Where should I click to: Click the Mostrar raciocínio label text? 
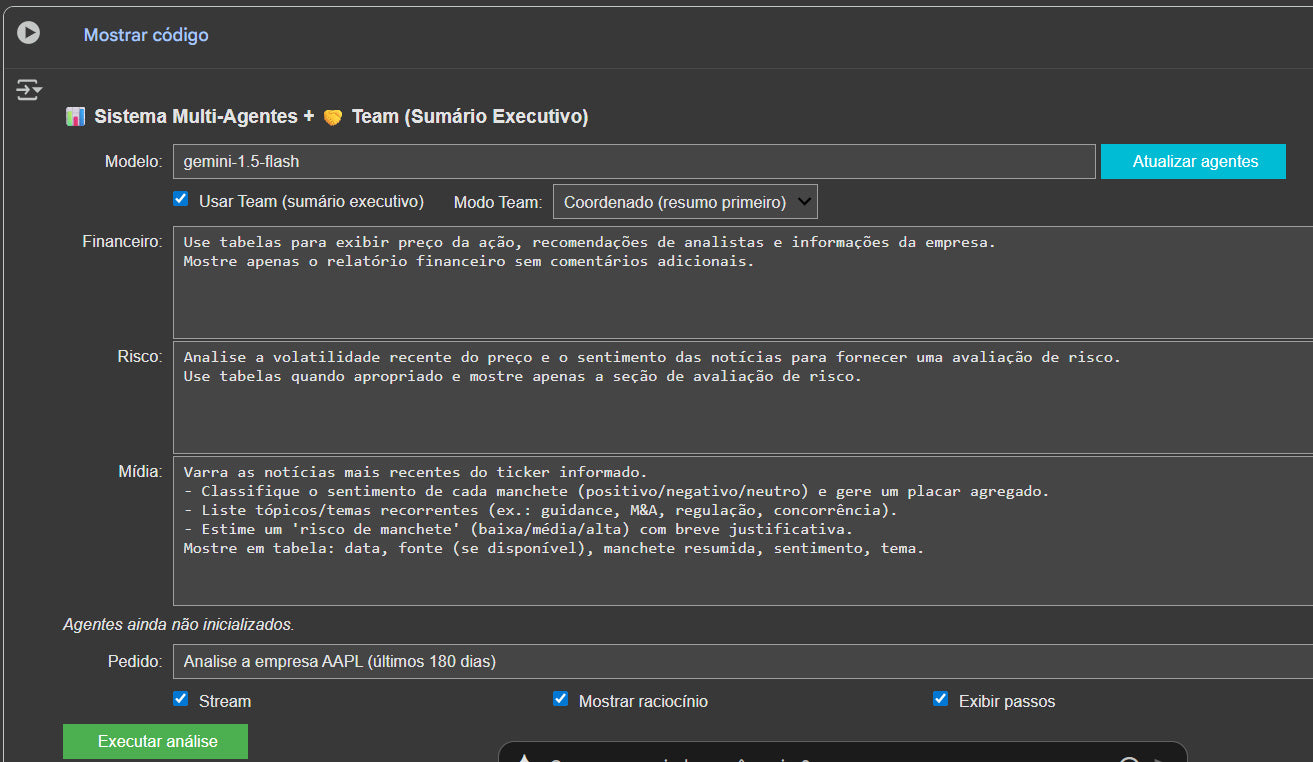click(643, 701)
